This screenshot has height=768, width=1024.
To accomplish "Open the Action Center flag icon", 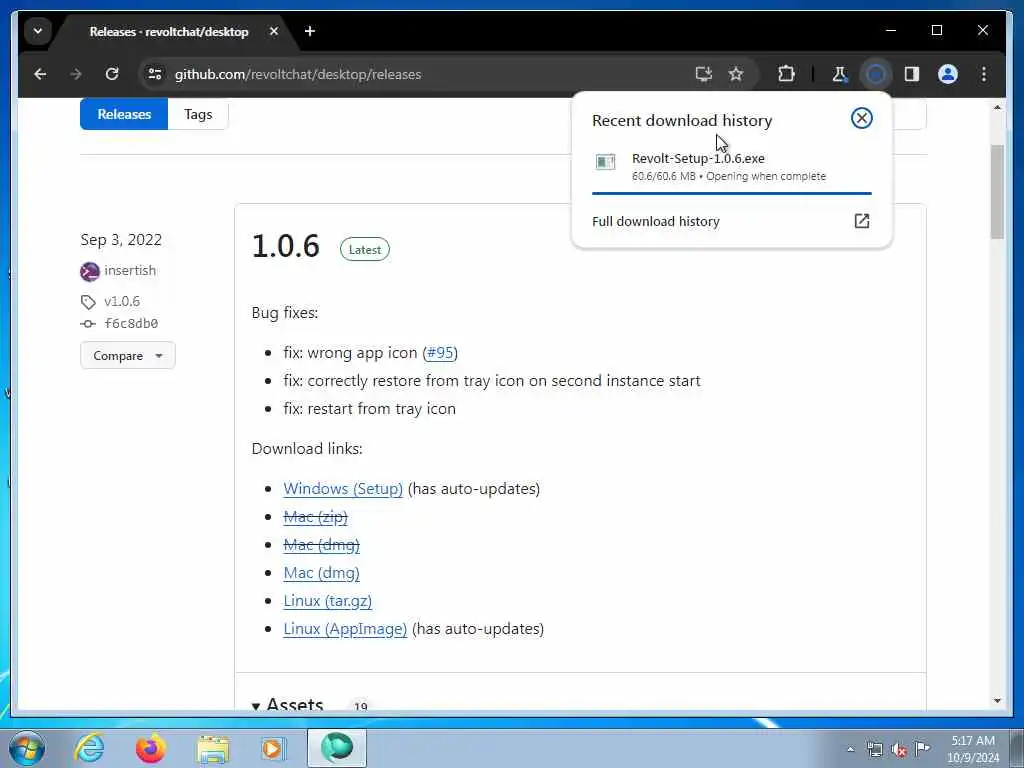I will click(x=922, y=749).
